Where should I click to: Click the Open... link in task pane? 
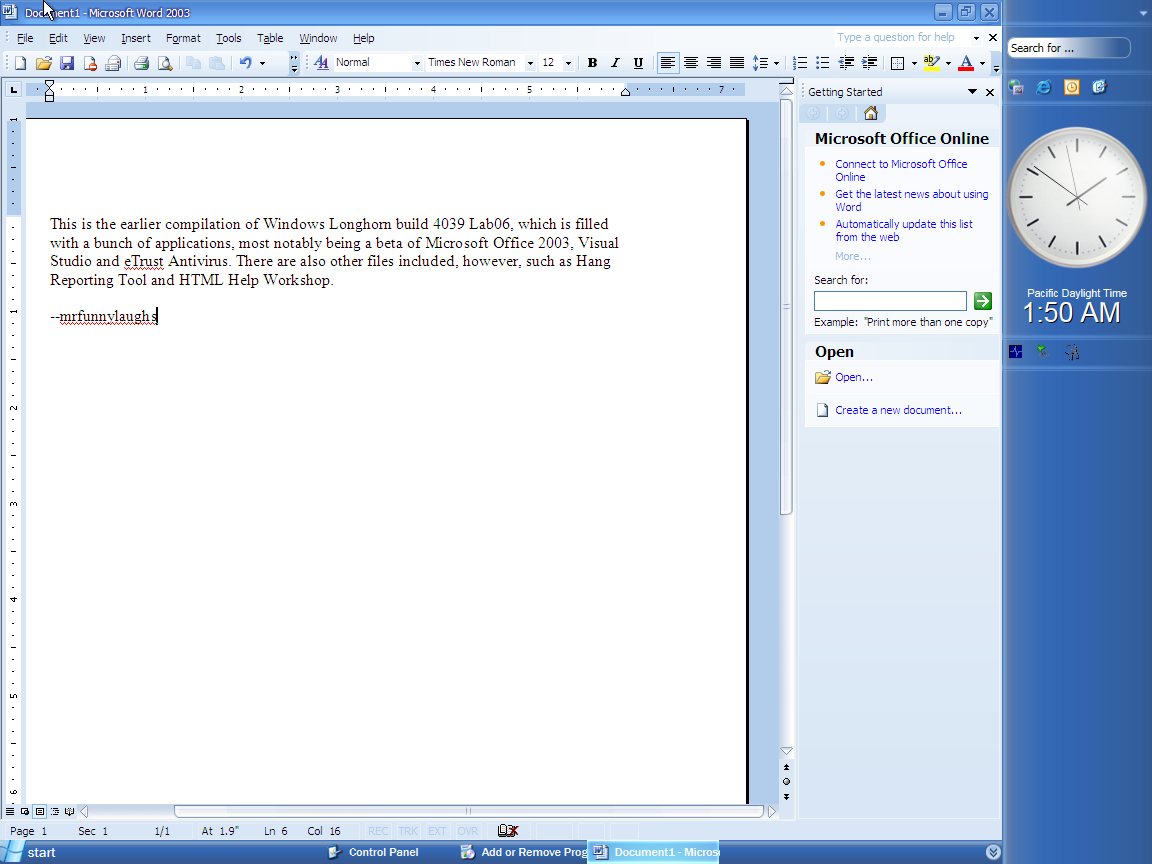coord(854,377)
